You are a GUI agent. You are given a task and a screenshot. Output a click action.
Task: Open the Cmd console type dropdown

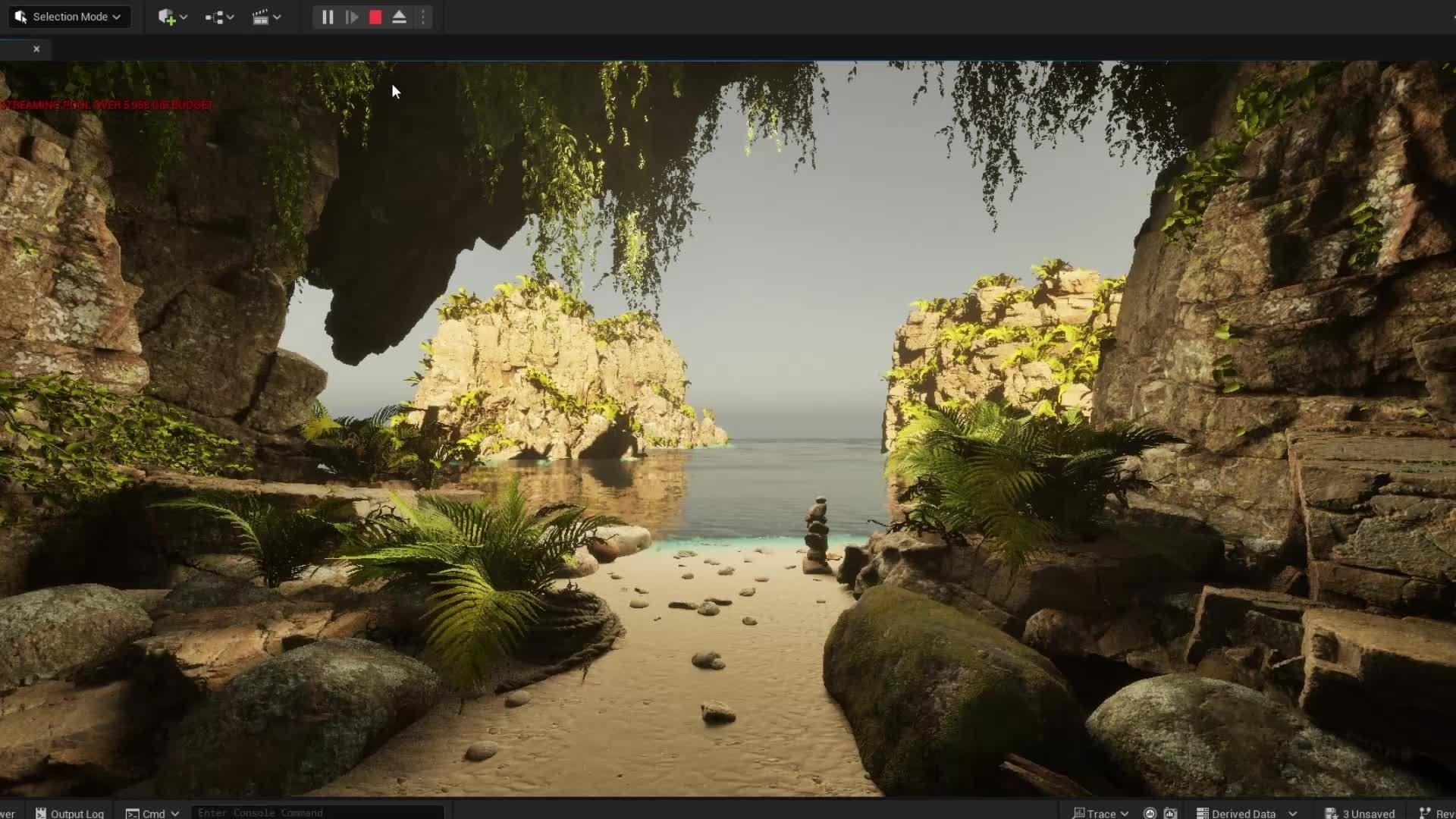tap(152, 813)
